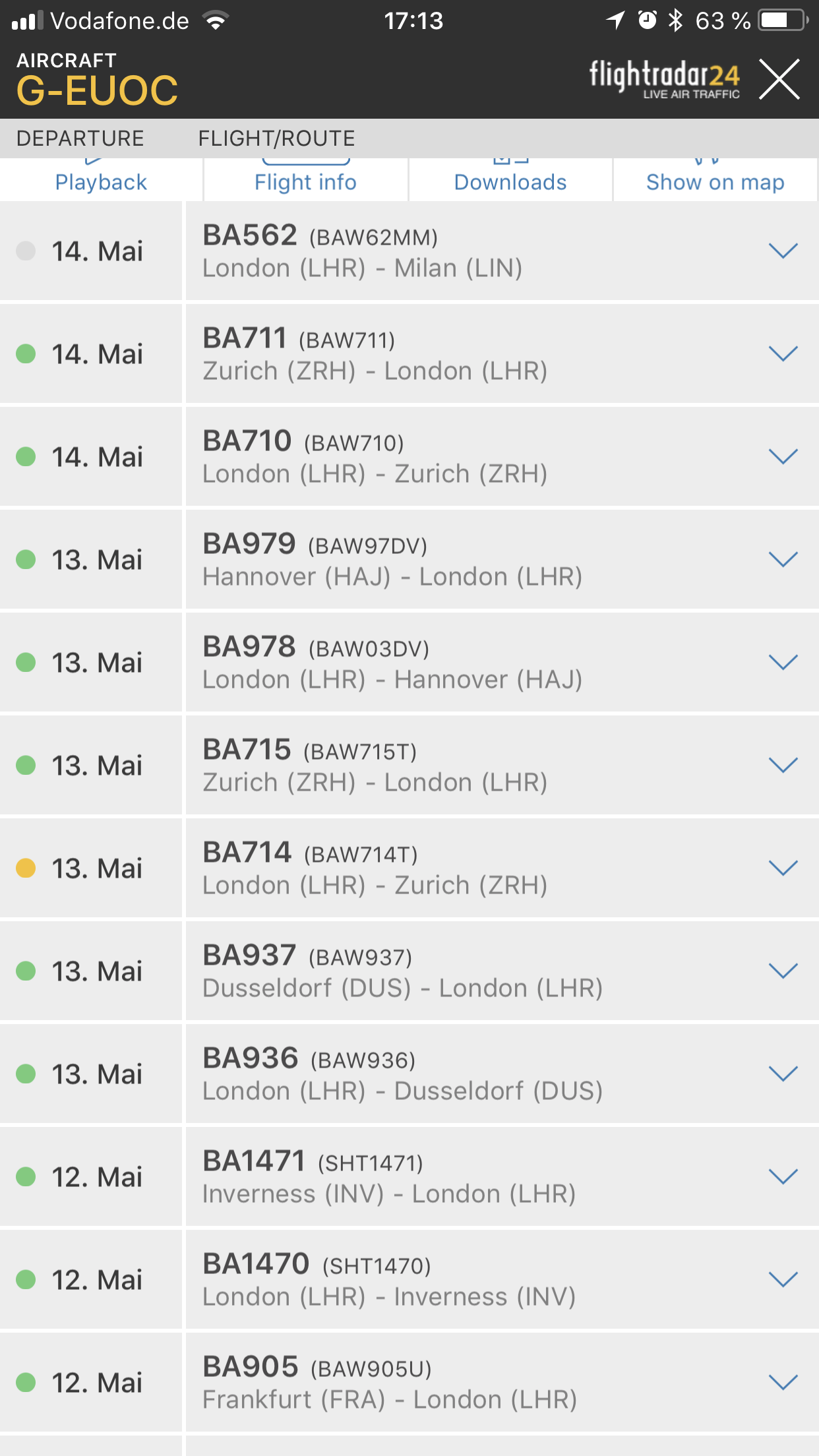Tap the flightradar24 logo
This screenshot has width=819, height=1456.
pos(665,80)
